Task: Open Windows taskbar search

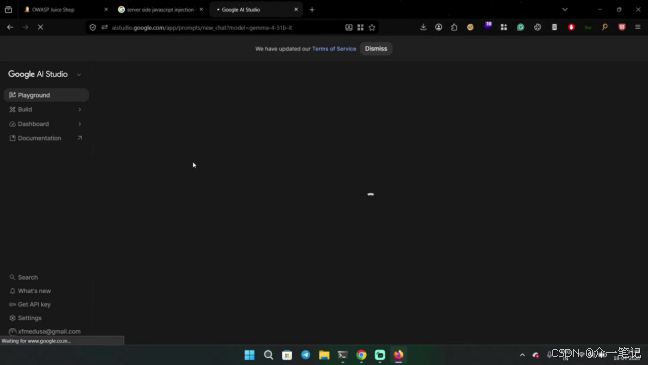Action: pyautogui.click(x=268, y=355)
